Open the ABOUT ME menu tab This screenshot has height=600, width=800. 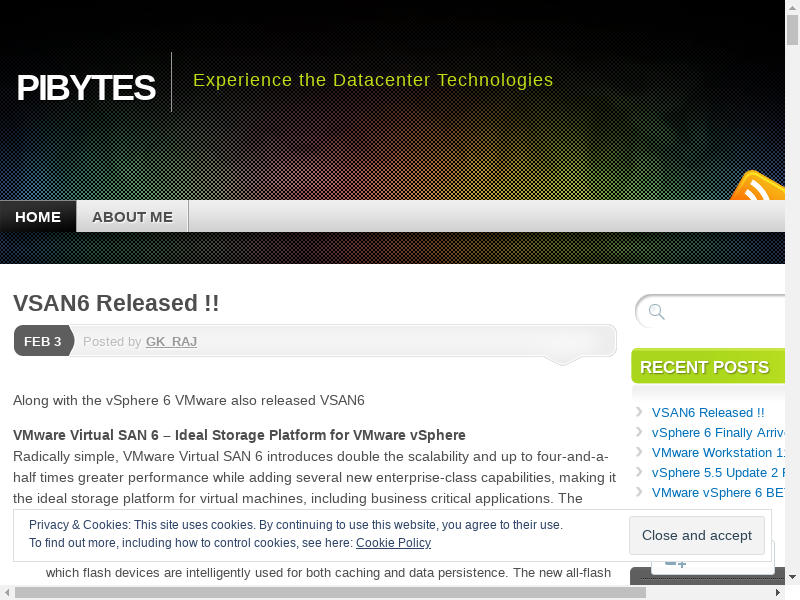[x=132, y=217]
